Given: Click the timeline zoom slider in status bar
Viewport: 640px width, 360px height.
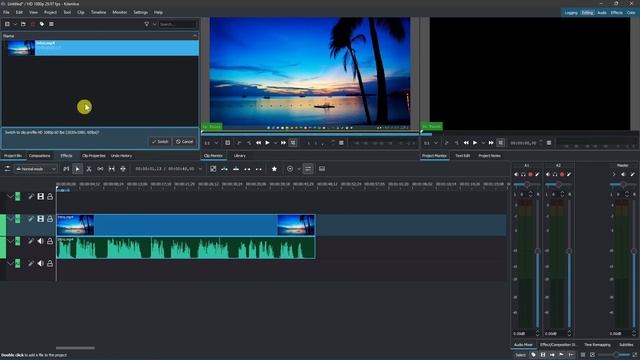Looking at the screenshot, I should coord(615,355).
